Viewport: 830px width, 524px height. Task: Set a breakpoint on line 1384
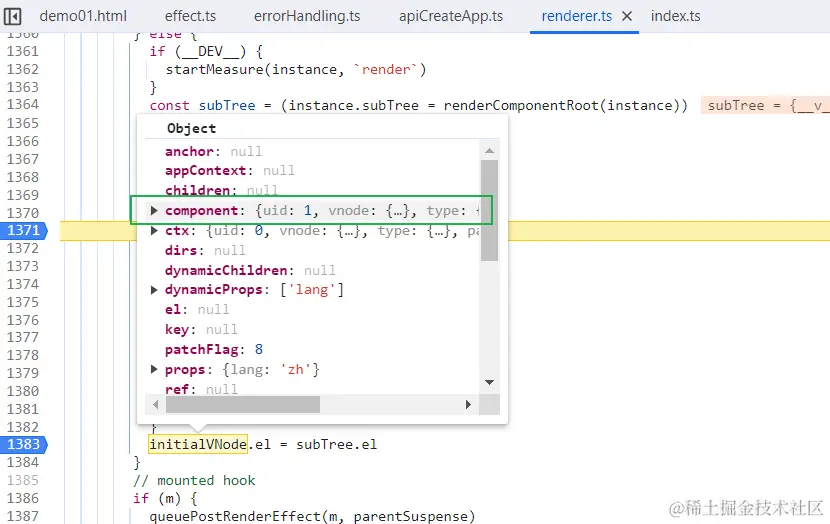23,463
